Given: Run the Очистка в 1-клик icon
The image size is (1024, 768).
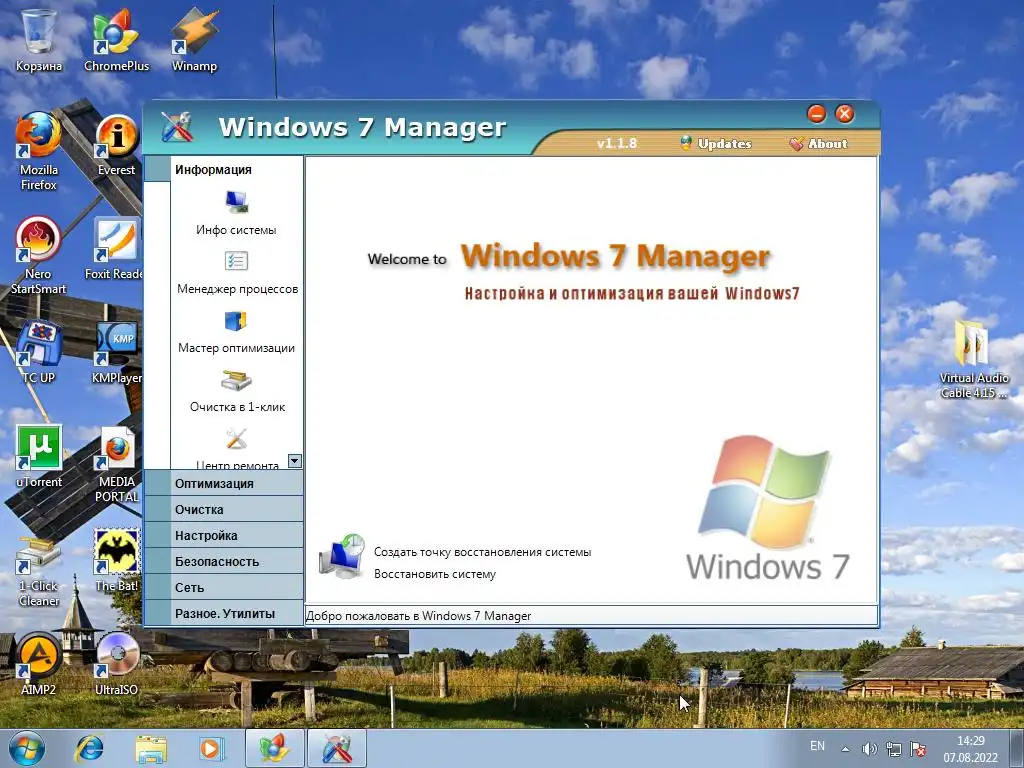Looking at the screenshot, I should click(x=236, y=380).
